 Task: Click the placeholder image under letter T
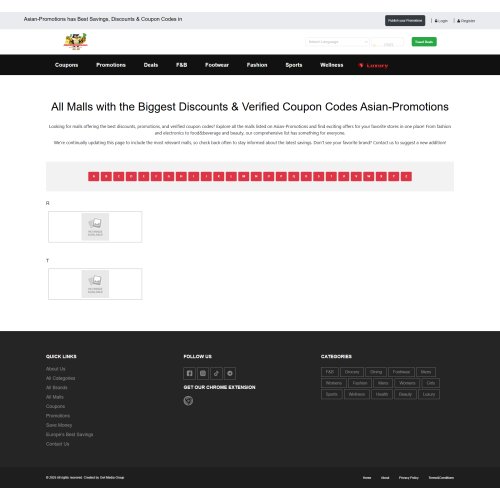[95, 284]
